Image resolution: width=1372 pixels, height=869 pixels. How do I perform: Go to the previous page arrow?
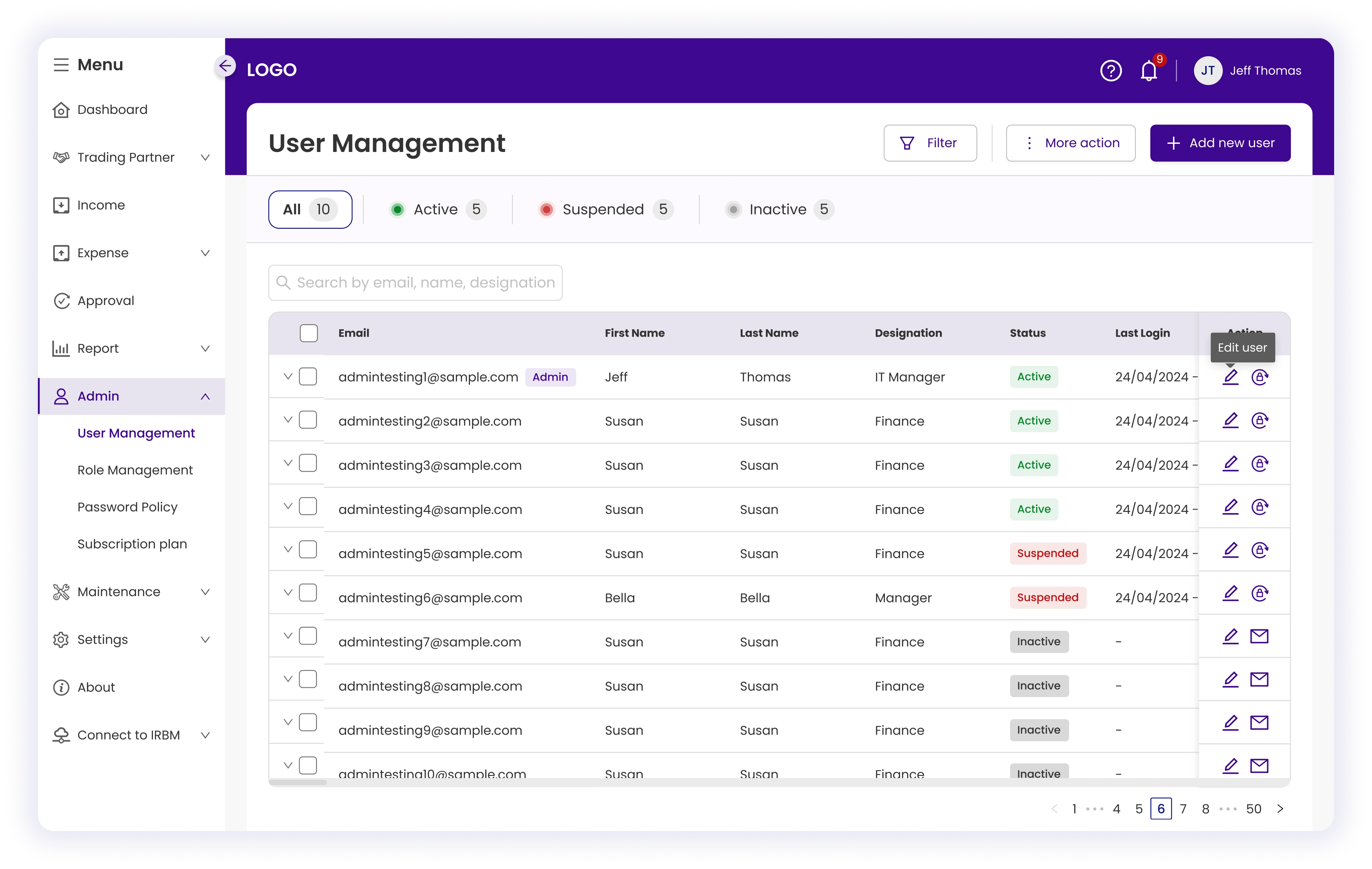[x=1054, y=809]
